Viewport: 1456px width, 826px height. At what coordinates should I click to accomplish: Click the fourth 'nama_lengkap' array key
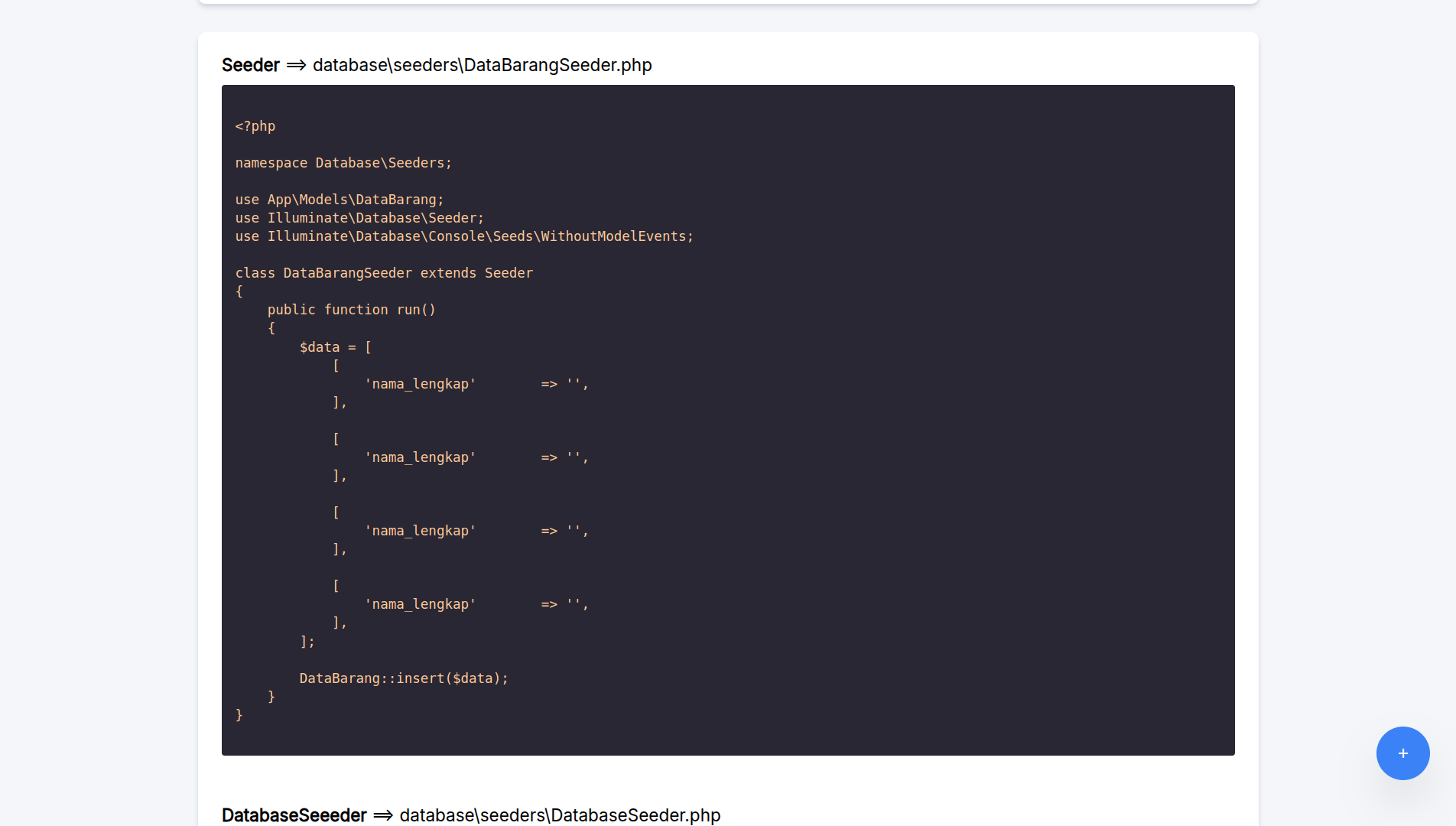420,604
